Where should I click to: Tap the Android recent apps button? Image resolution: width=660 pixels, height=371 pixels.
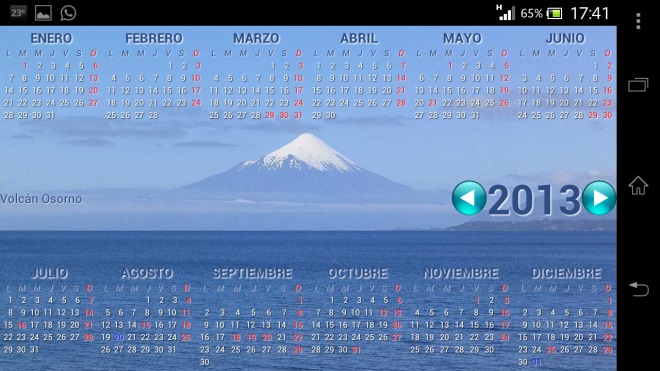coord(638,85)
